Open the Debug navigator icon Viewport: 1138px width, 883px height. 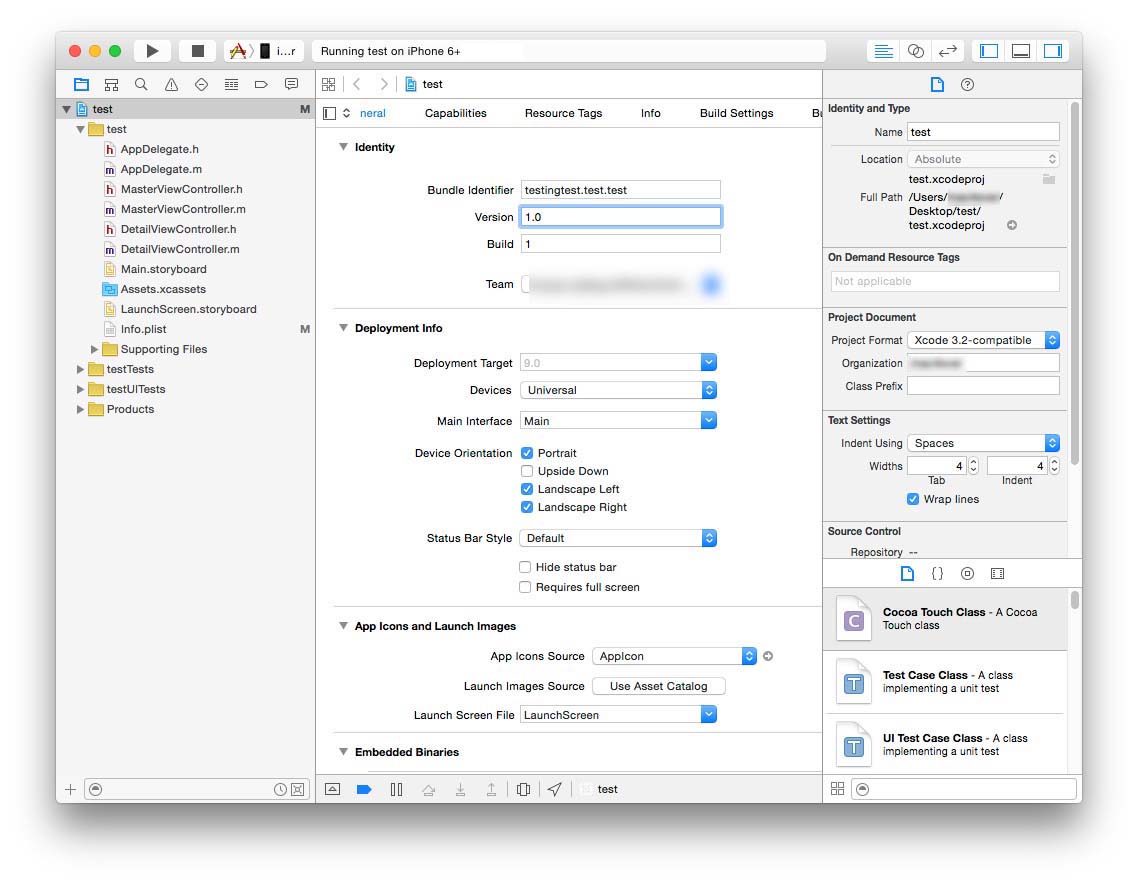(x=231, y=84)
